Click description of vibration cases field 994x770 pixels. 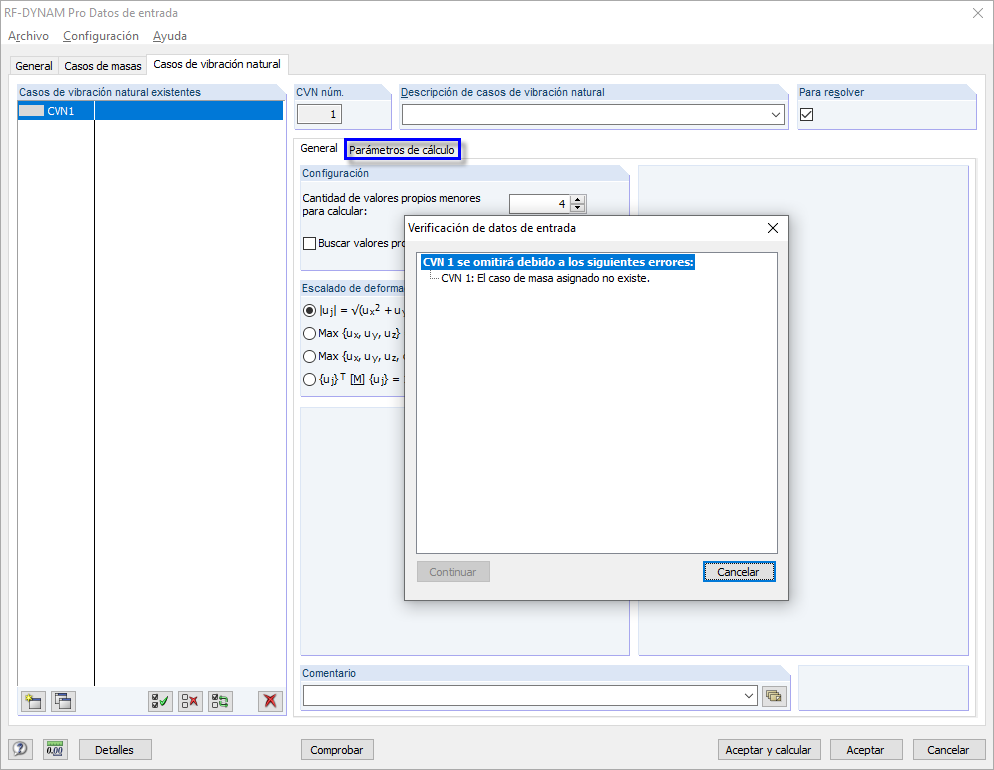click(x=585, y=115)
